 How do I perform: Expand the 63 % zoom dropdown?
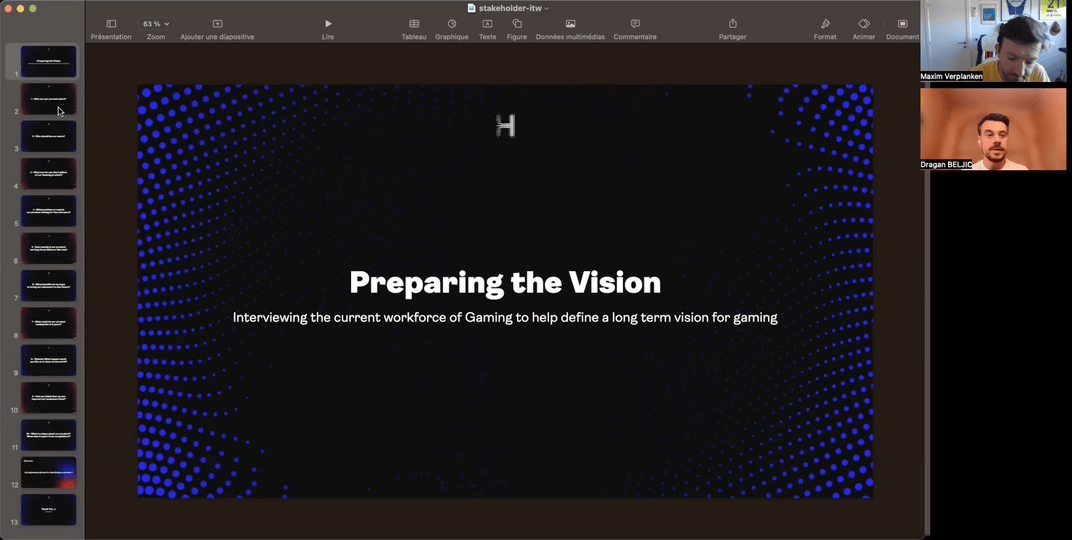(x=156, y=24)
